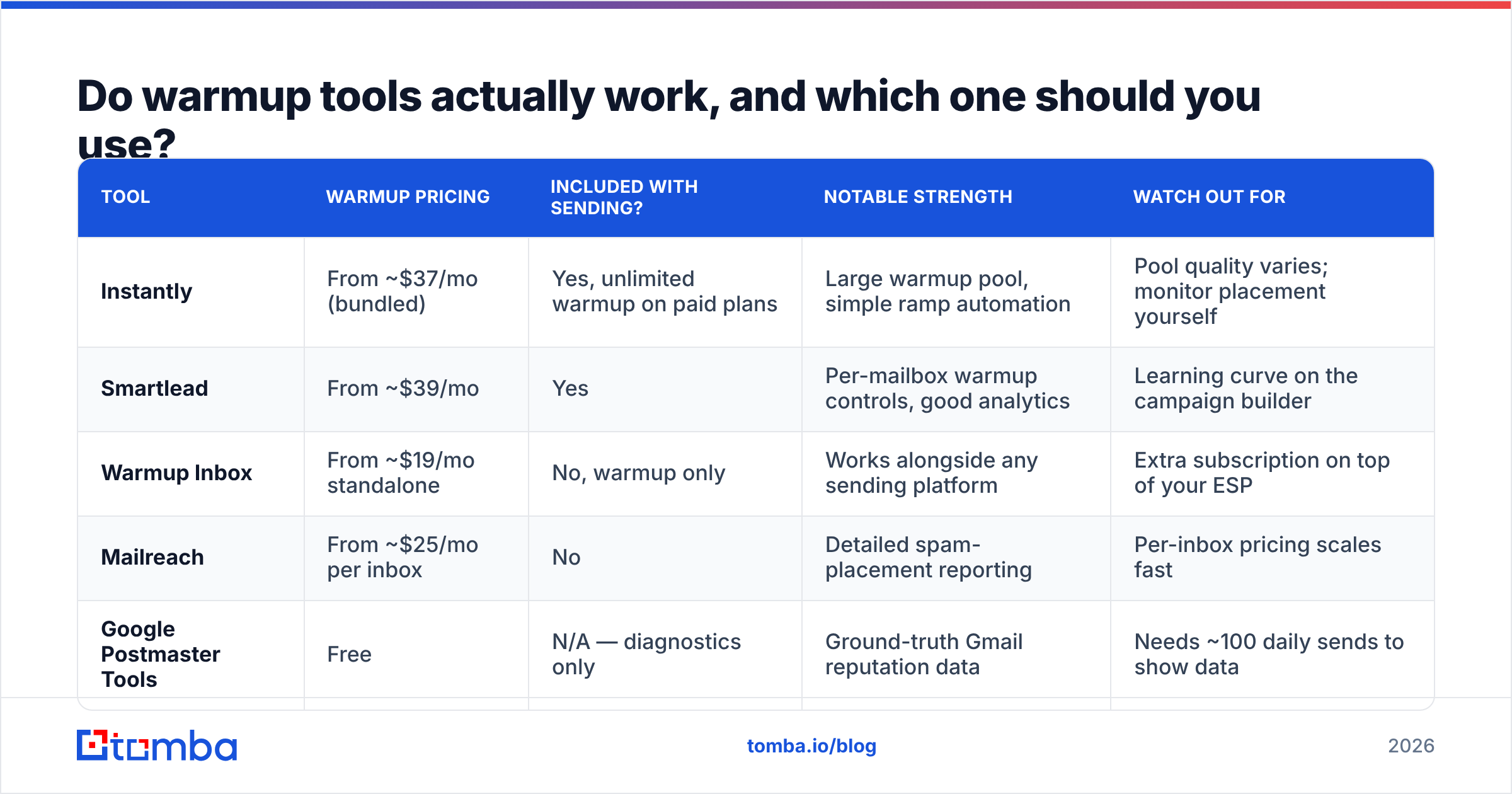Click the 'Do warmup tools actually work' heading
Image resolution: width=1512 pixels, height=794 pixels.
(x=668, y=119)
